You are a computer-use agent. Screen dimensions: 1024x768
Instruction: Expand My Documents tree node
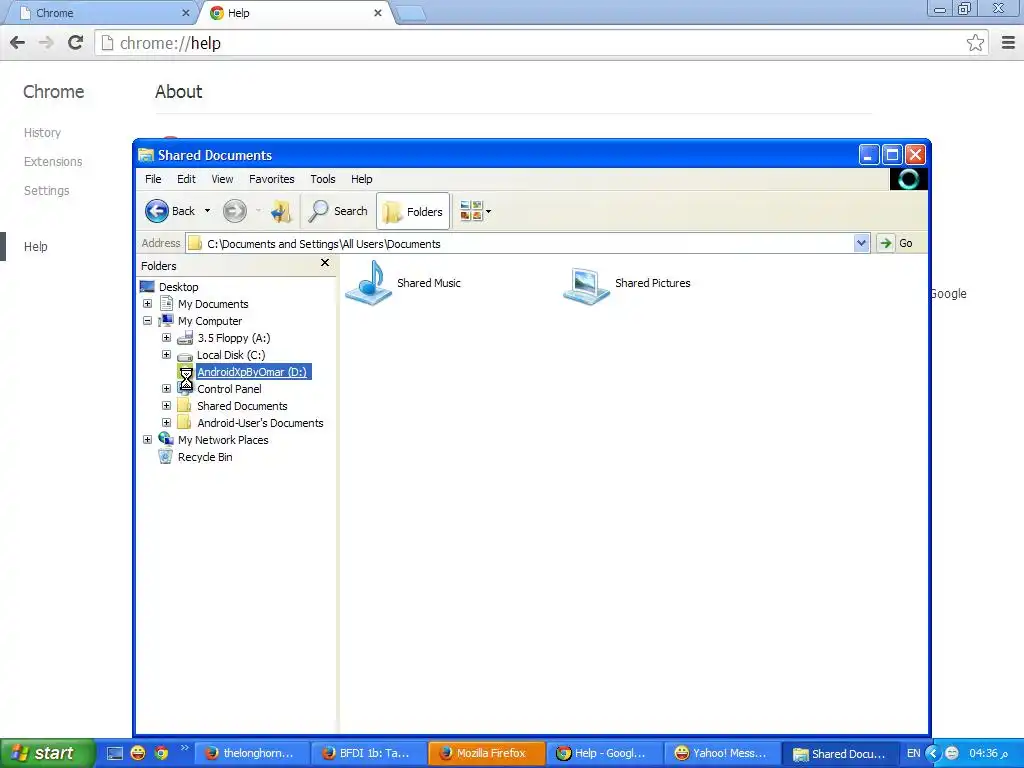pyautogui.click(x=148, y=304)
